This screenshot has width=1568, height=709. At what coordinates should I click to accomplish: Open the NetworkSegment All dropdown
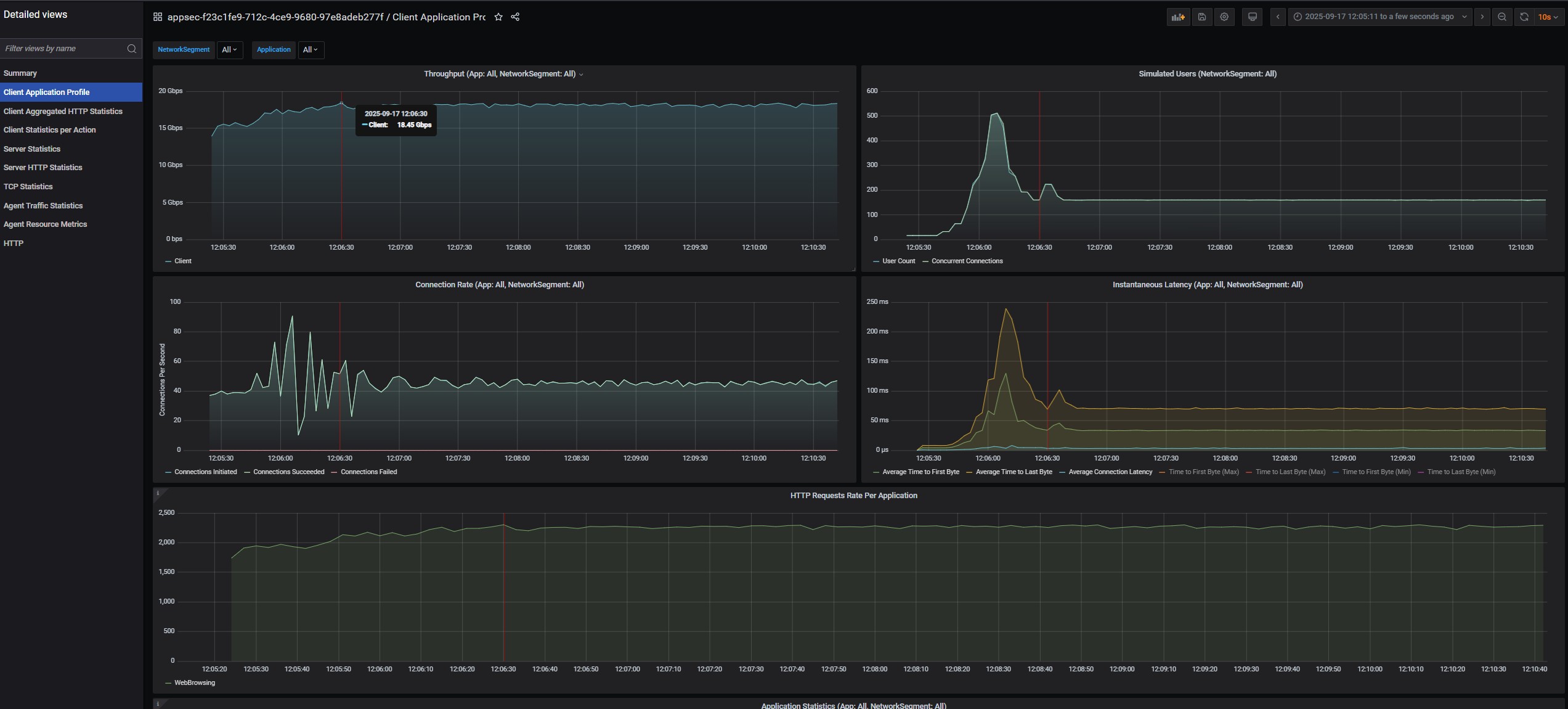click(x=229, y=50)
